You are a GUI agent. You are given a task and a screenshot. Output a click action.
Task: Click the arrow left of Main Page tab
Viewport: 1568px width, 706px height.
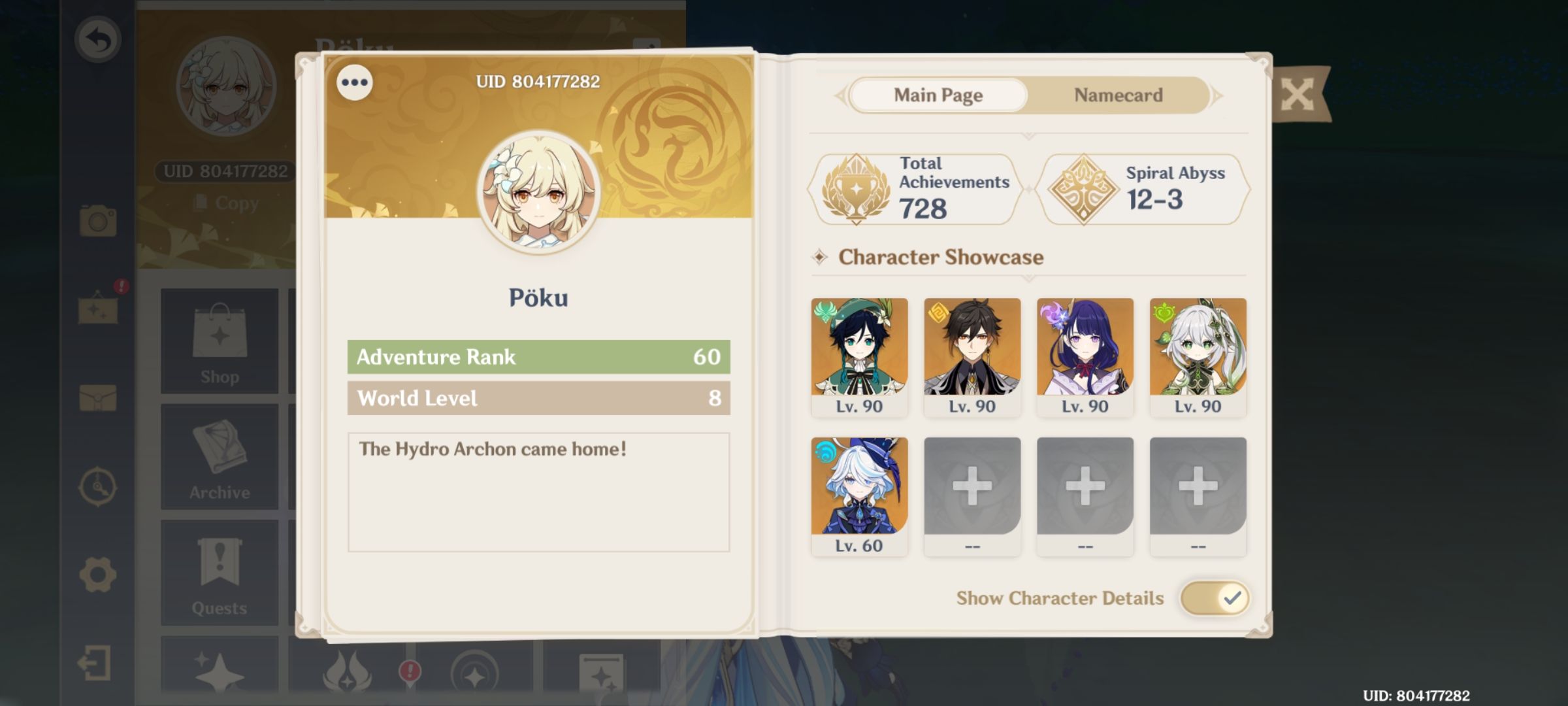pos(841,96)
